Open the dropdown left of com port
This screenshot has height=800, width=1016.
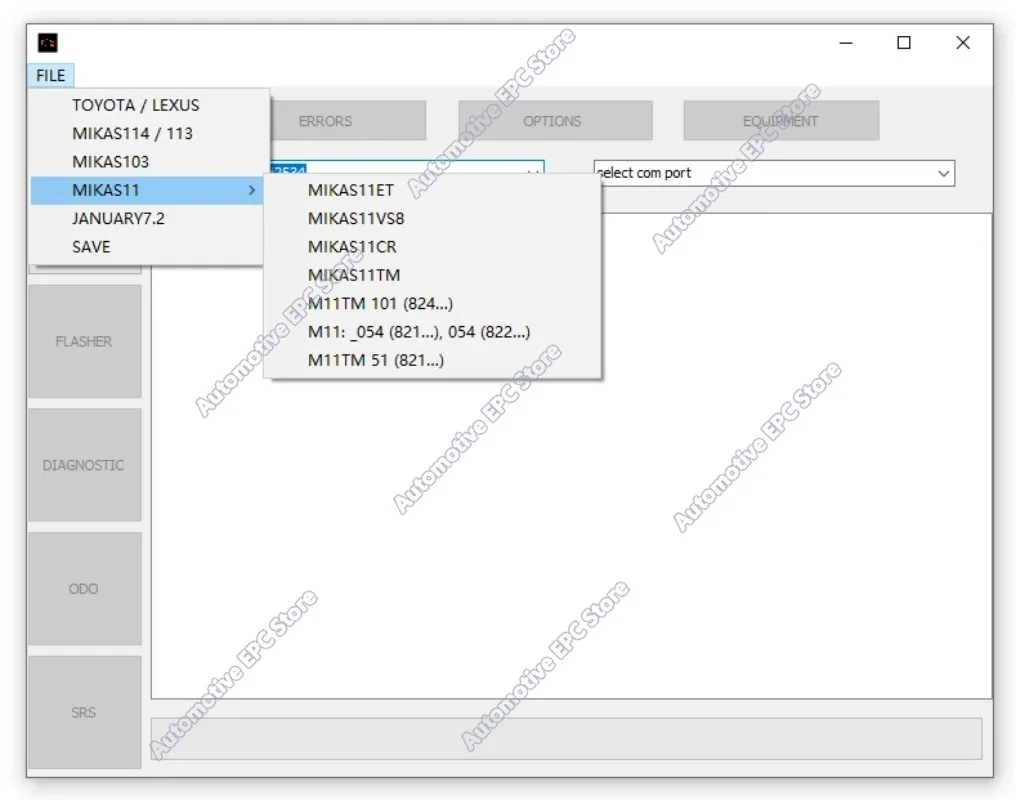pos(533,170)
